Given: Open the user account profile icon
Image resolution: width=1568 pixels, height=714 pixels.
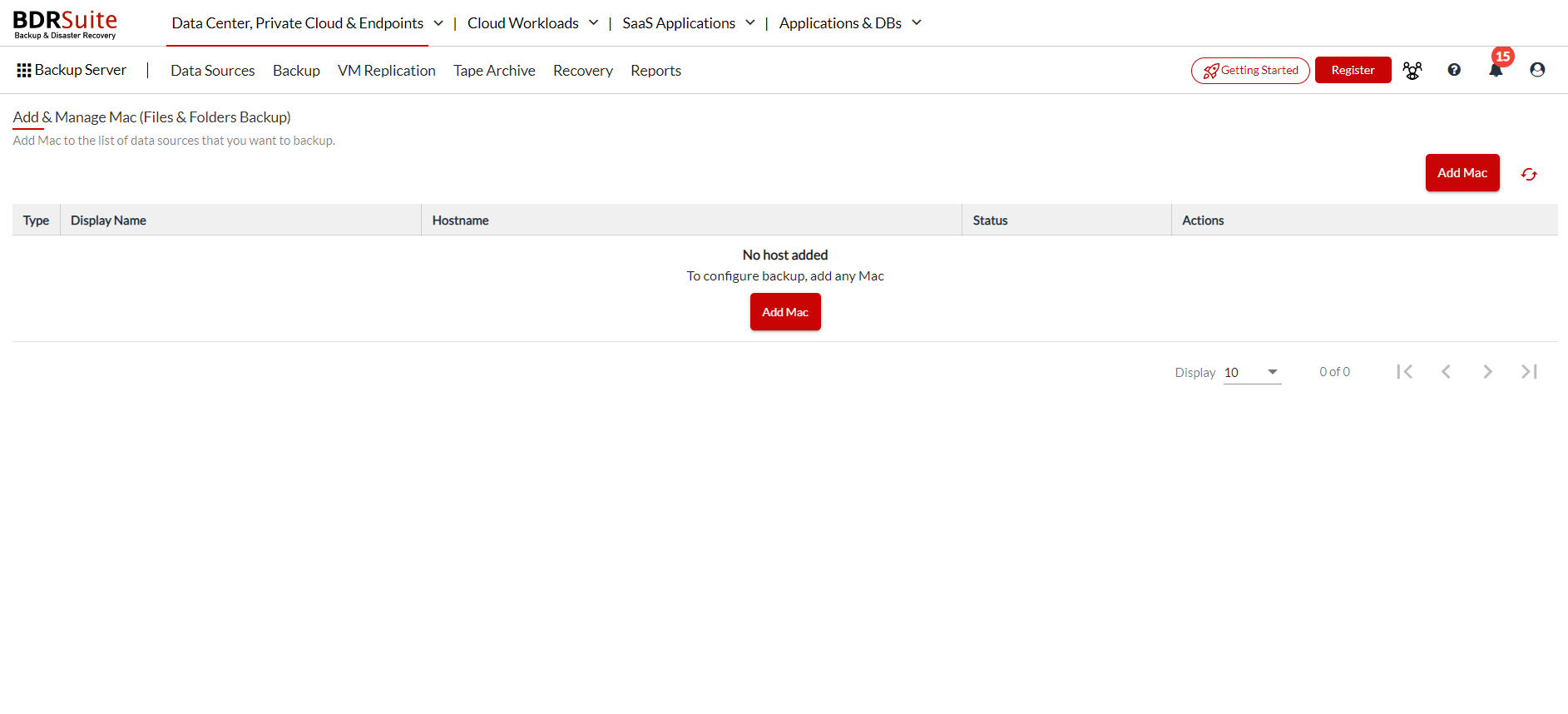Looking at the screenshot, I should point(1537,70).
